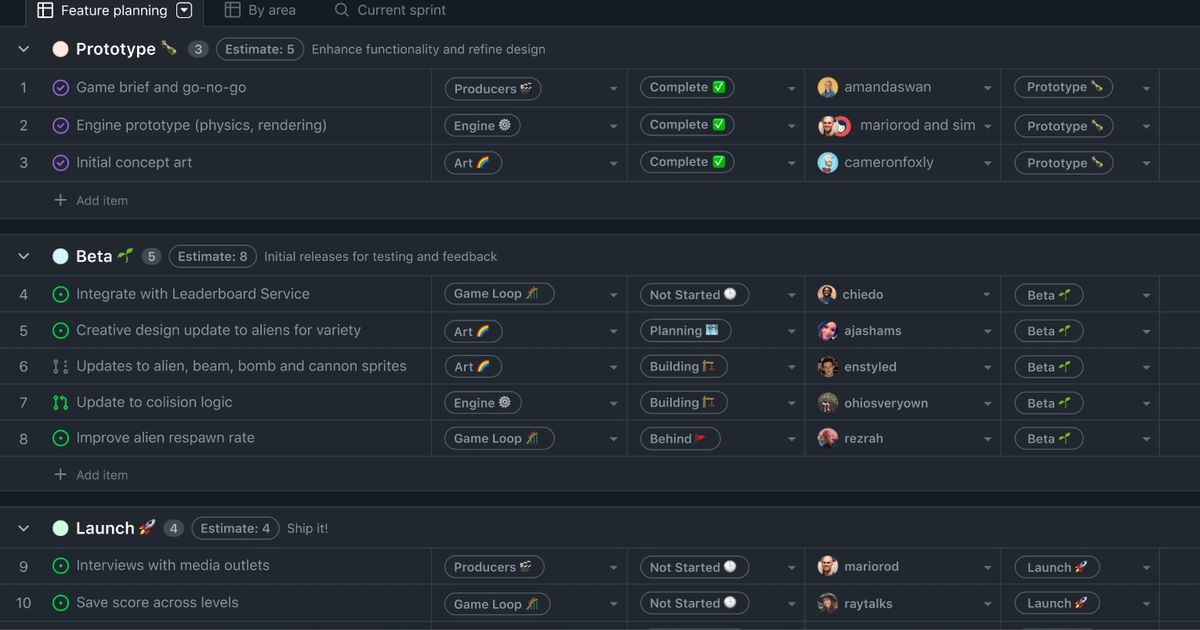Click the Beta group color circle

click(x=60, y=257)
